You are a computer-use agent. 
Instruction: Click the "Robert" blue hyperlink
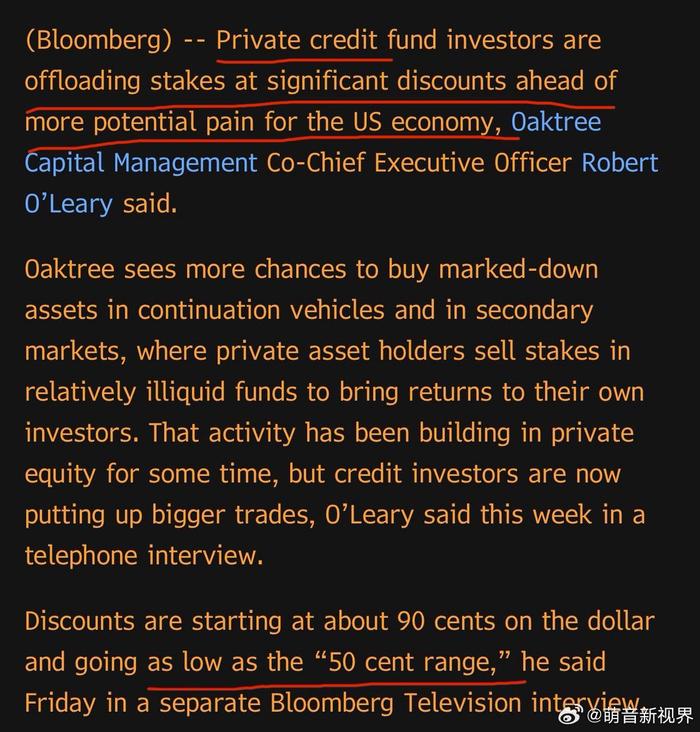[620, 162]
